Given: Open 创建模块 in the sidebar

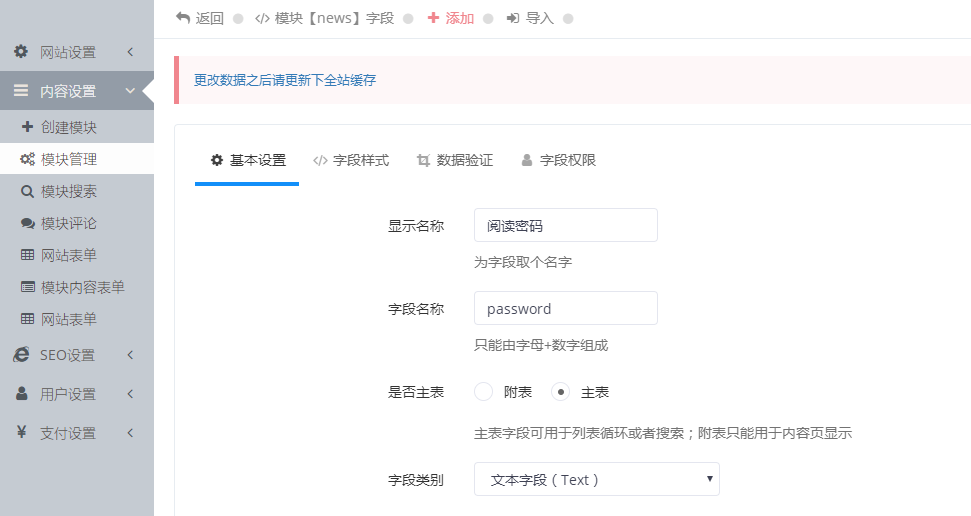Looking at the screenshot, I should pos(77,127).
